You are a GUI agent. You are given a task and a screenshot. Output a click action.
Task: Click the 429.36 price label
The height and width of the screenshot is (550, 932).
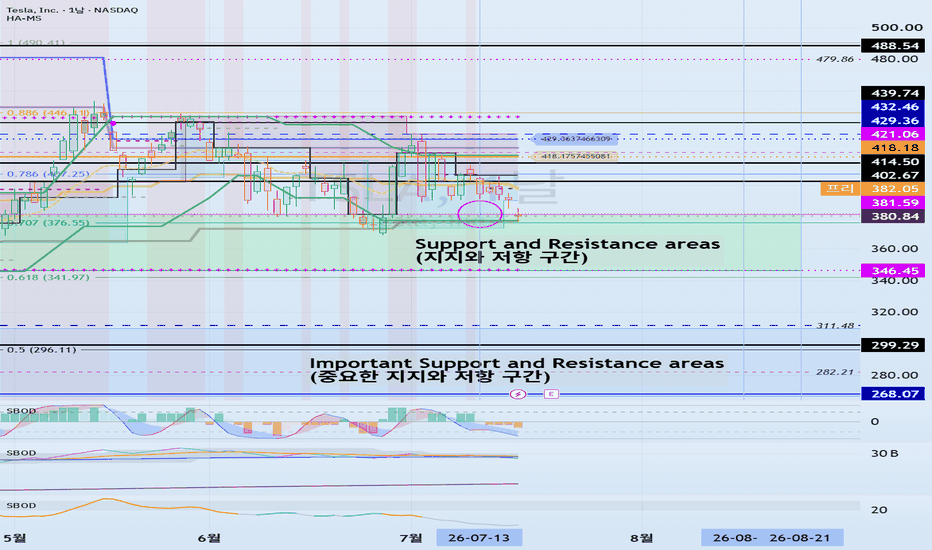893,121
